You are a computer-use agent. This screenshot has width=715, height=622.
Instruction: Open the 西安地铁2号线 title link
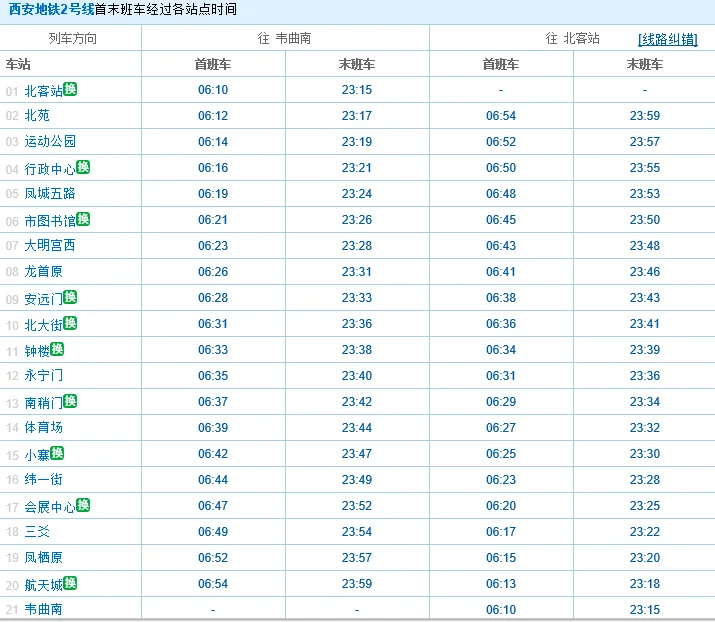click(52, 9)
